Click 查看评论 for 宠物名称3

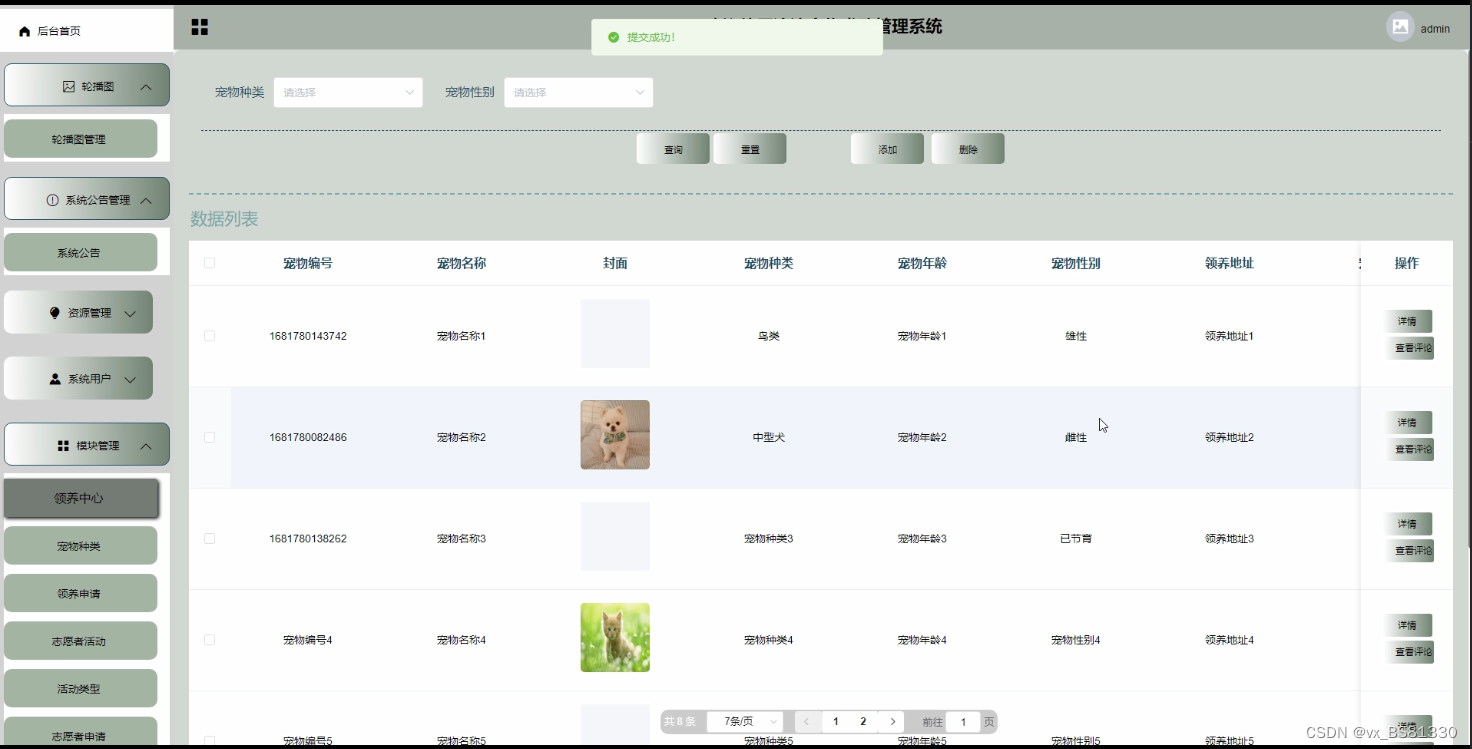coord(1409,550)
